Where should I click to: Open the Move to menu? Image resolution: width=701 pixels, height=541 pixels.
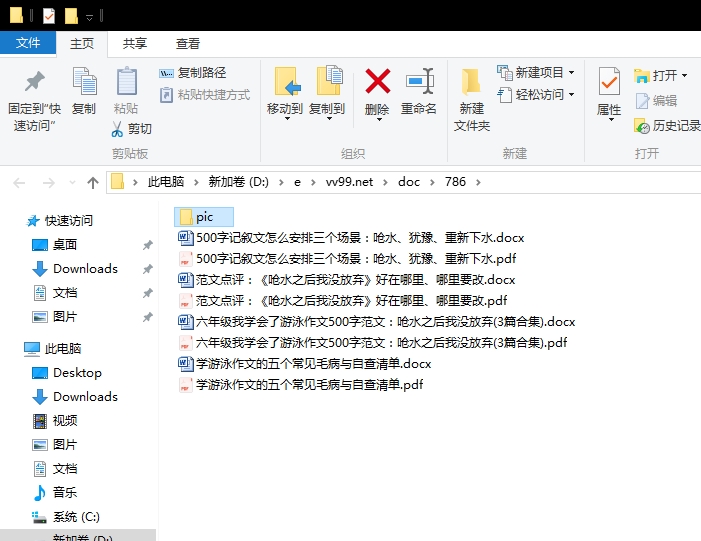click(x=285, y=94)
